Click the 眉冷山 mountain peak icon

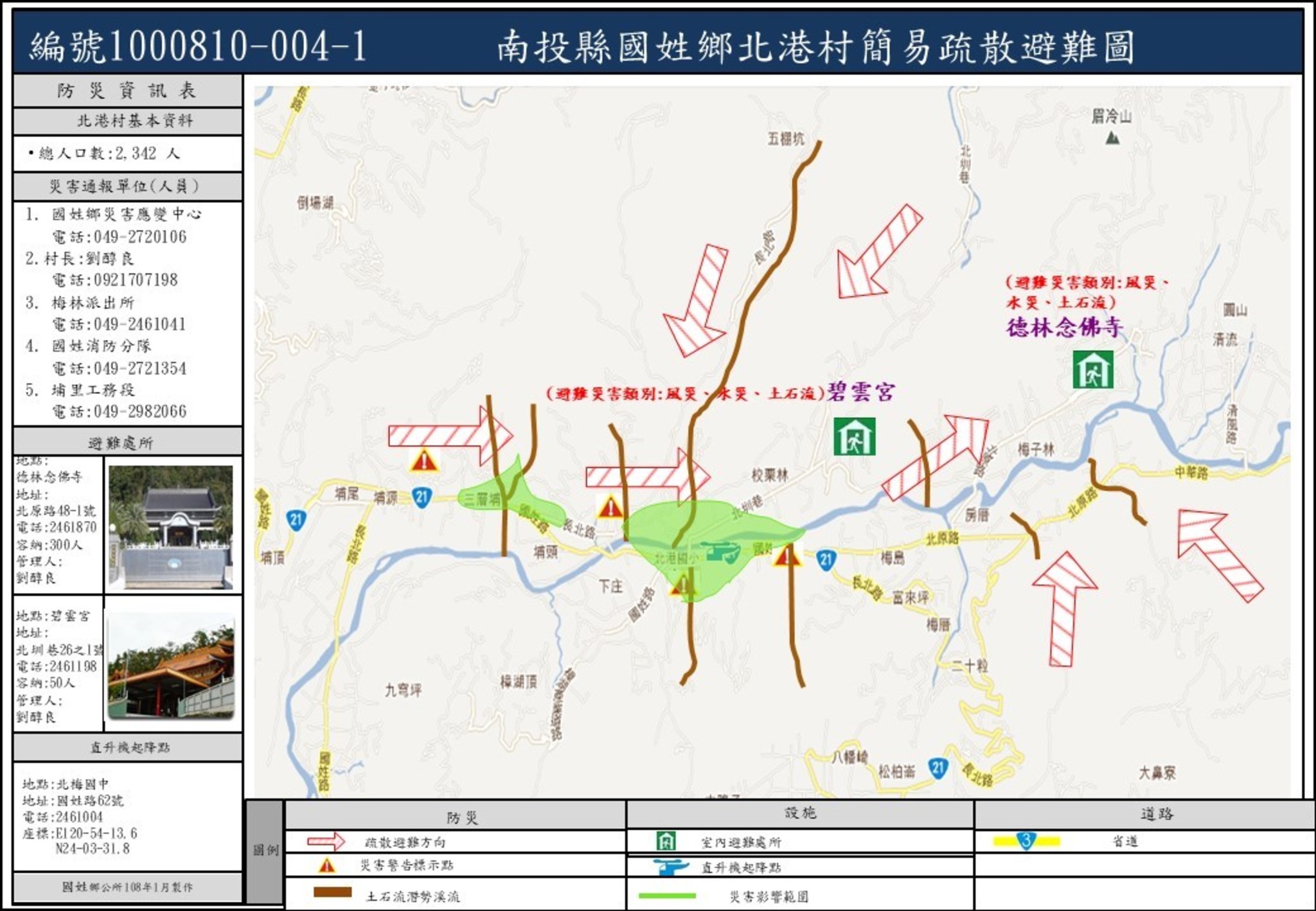(1112, 137)
